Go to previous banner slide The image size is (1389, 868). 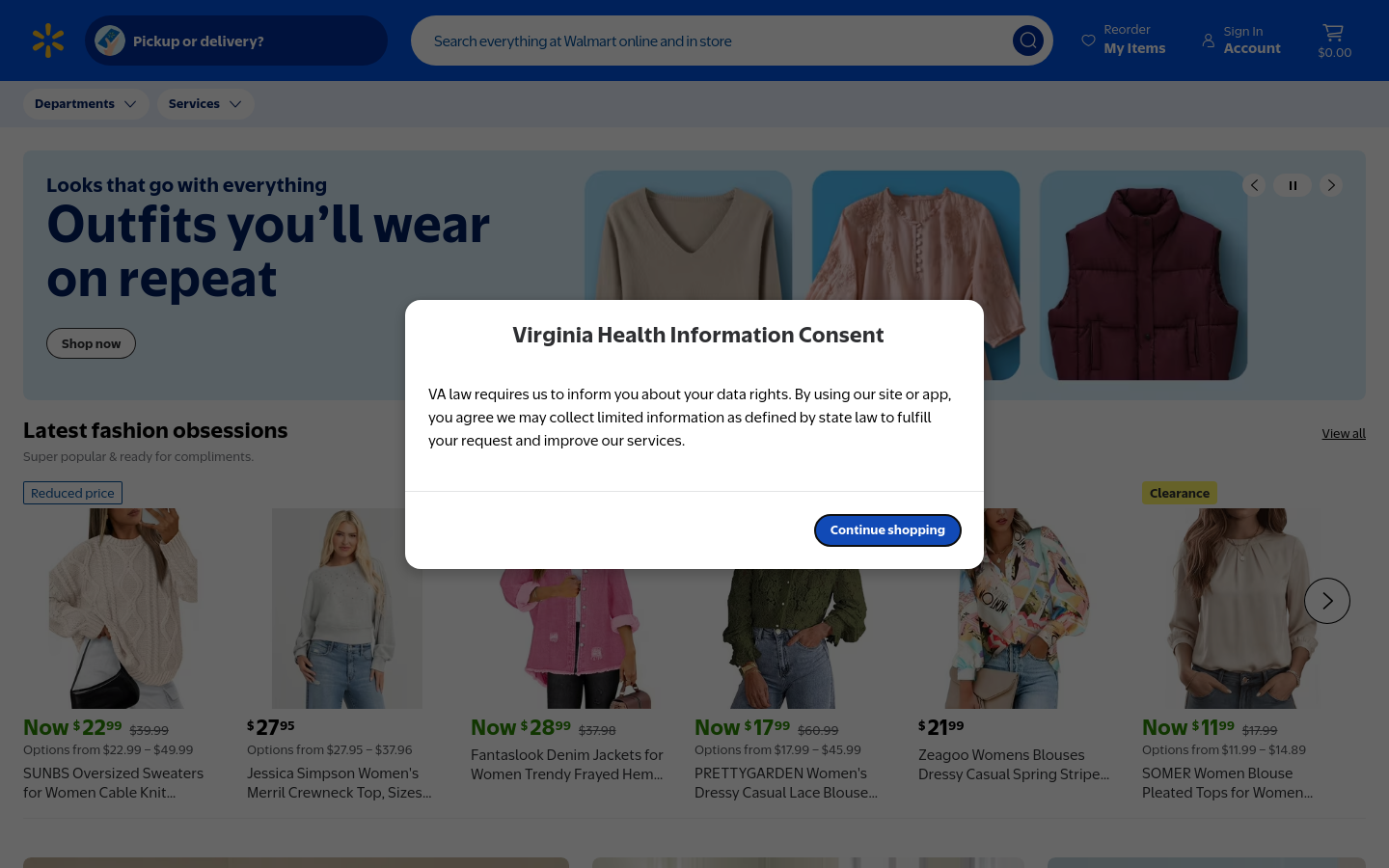pyautogui.click(x=1254, y=185)
